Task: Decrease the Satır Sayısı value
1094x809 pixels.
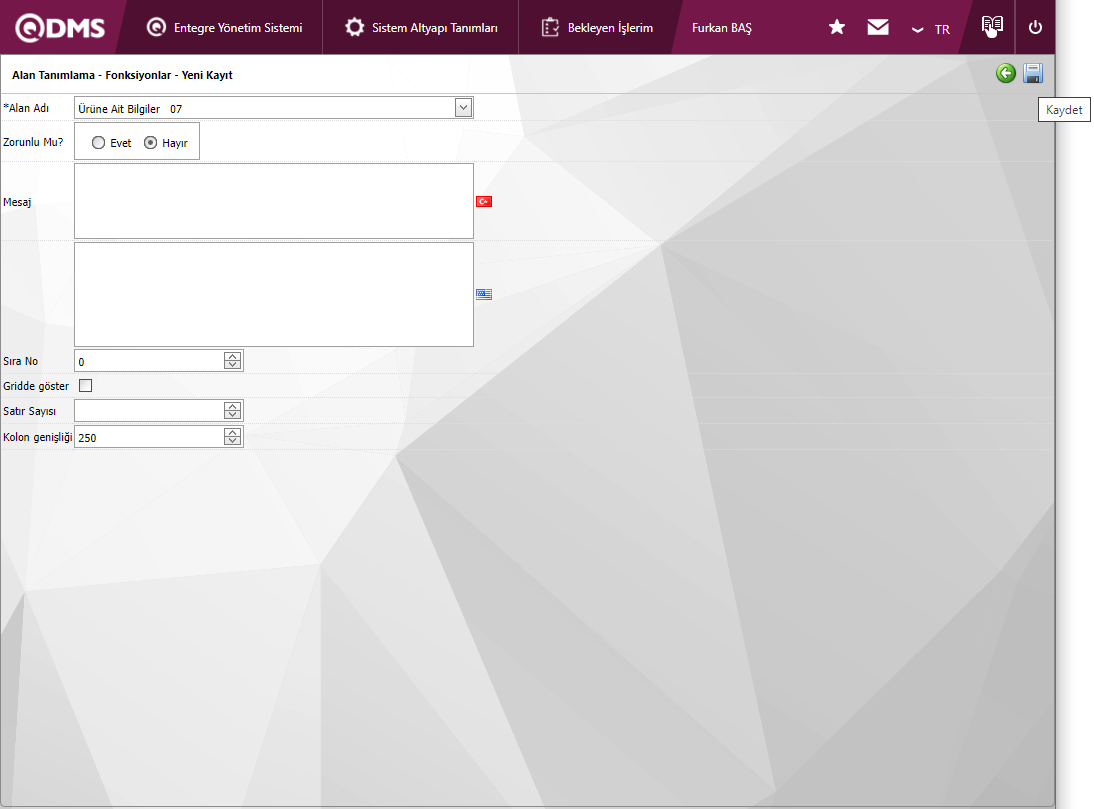Action: tap(232, 415)
